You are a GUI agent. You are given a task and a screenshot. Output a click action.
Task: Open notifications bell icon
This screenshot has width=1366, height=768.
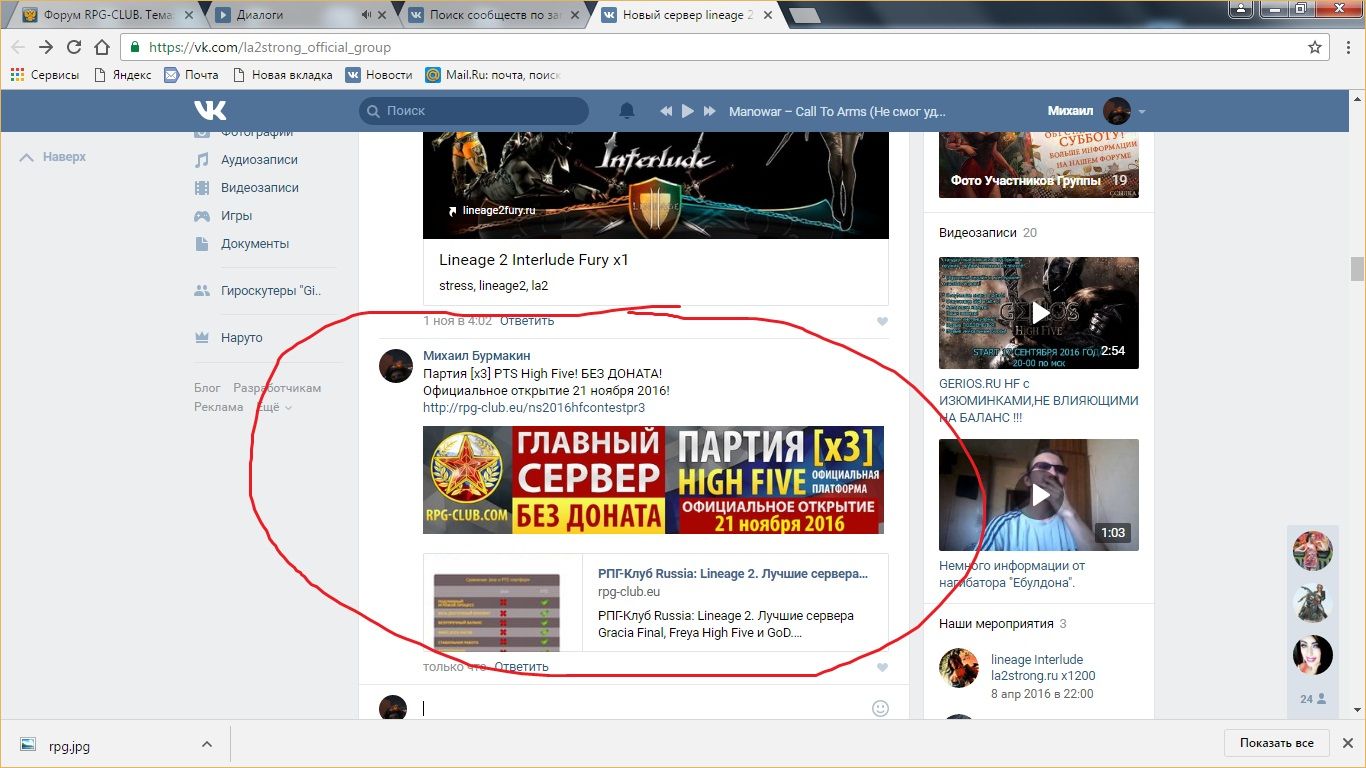pos(627,111)
